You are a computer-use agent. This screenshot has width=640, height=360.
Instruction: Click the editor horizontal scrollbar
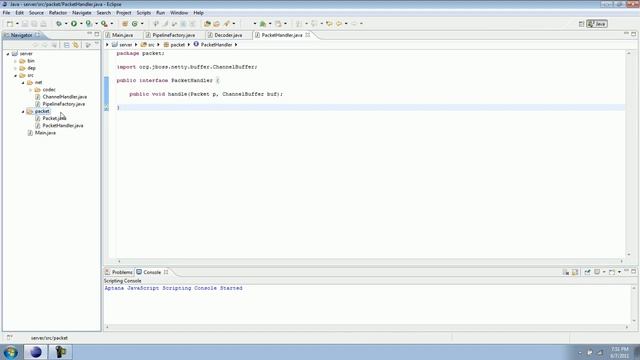click(x=370, y=261)
